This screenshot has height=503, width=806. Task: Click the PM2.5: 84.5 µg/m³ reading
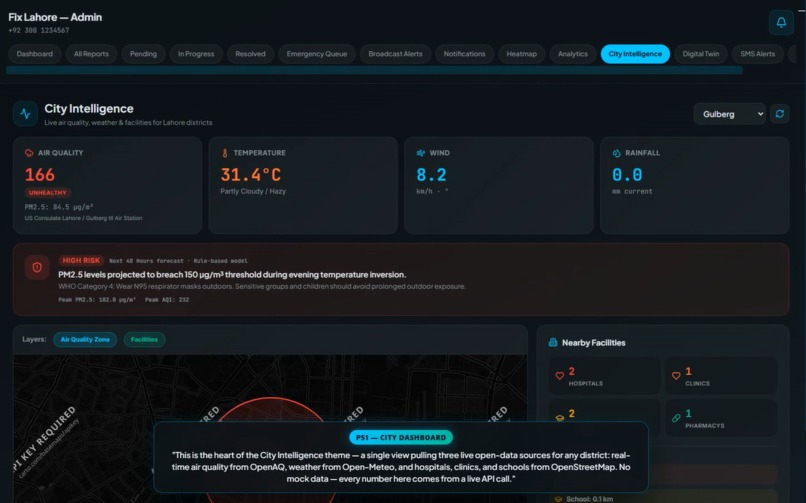click(59, 207)
